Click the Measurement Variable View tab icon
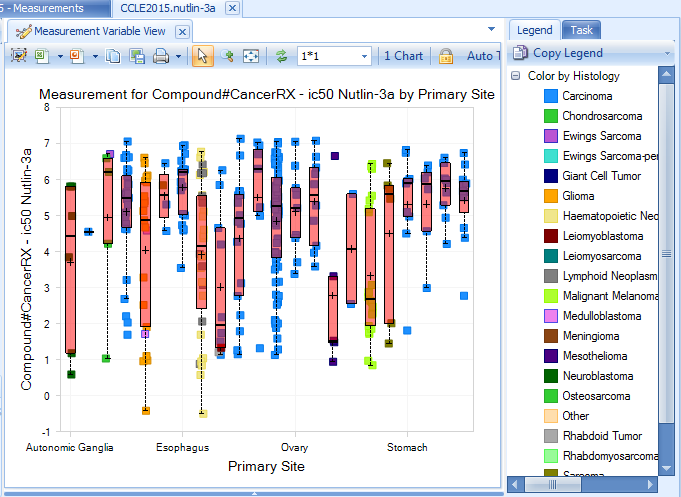This screenshot has width=681, height=497. (x=23, y=31)
